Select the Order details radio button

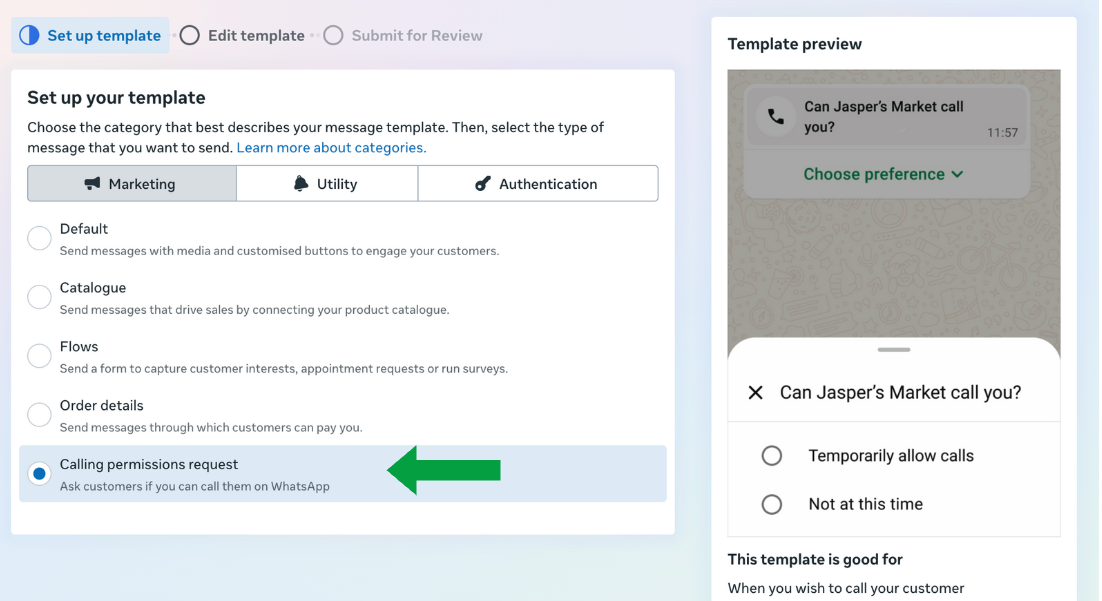pyautogui.click(x=39, y=415)
